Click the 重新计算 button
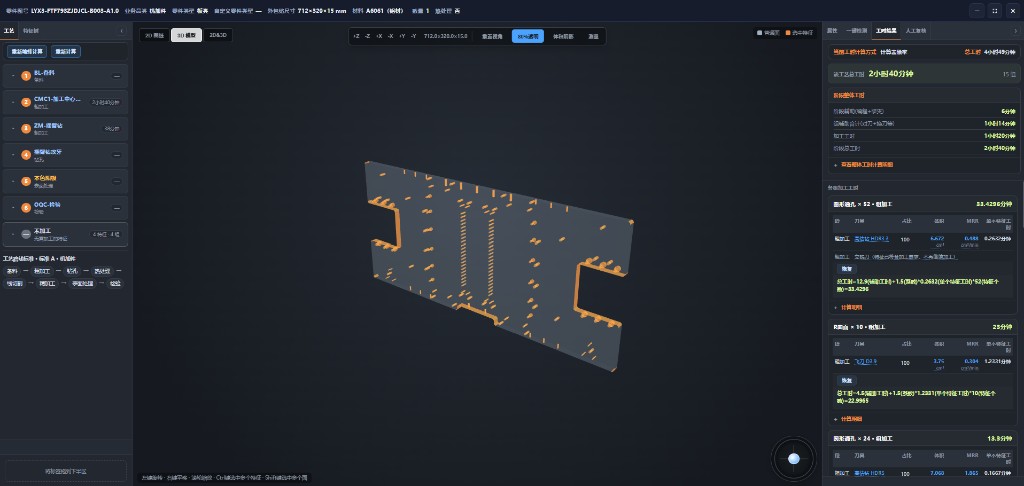1024x486 pixels. [x=67, y=52]
